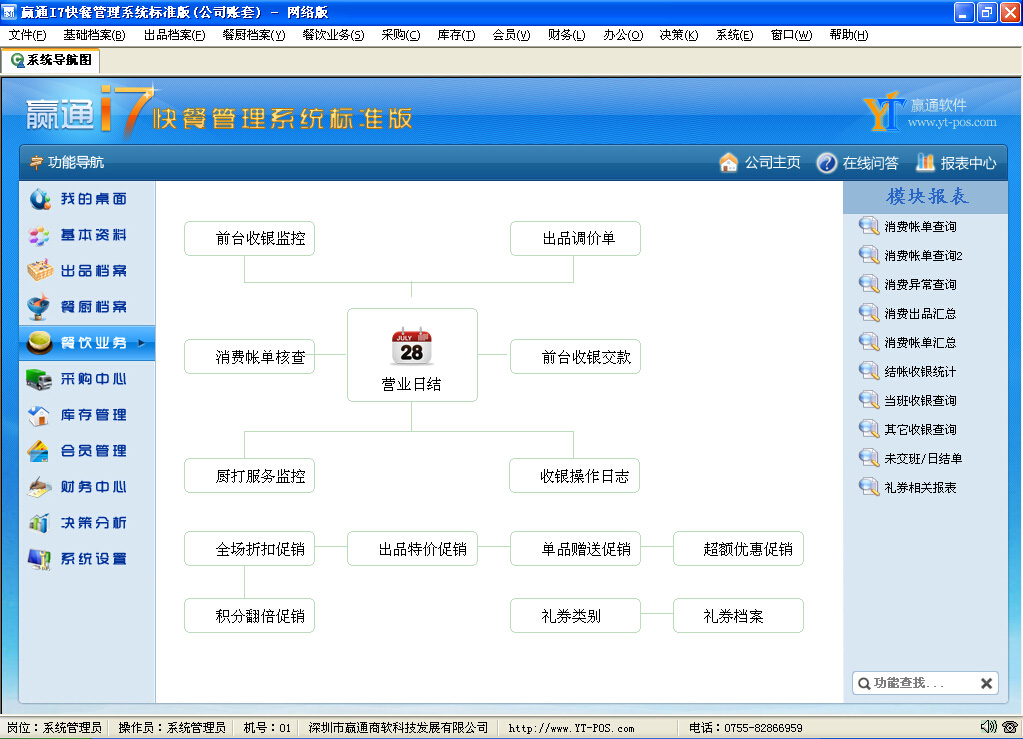Open the 会员(V) menu
Image resolution: width=1023 pixels, height=739 pixels.
tap(512, 35)
